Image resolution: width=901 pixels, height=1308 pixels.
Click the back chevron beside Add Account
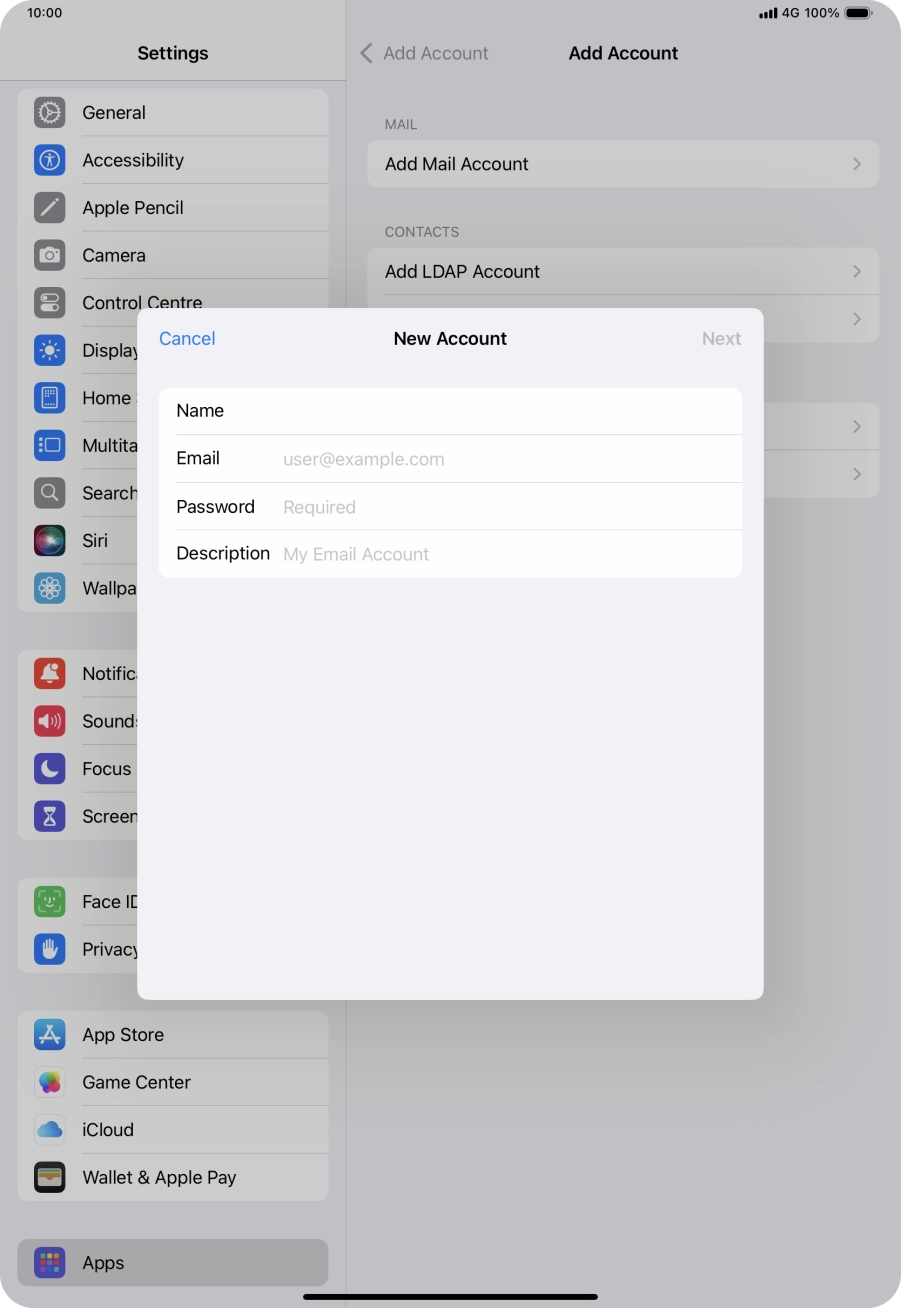tap(366, 53)
